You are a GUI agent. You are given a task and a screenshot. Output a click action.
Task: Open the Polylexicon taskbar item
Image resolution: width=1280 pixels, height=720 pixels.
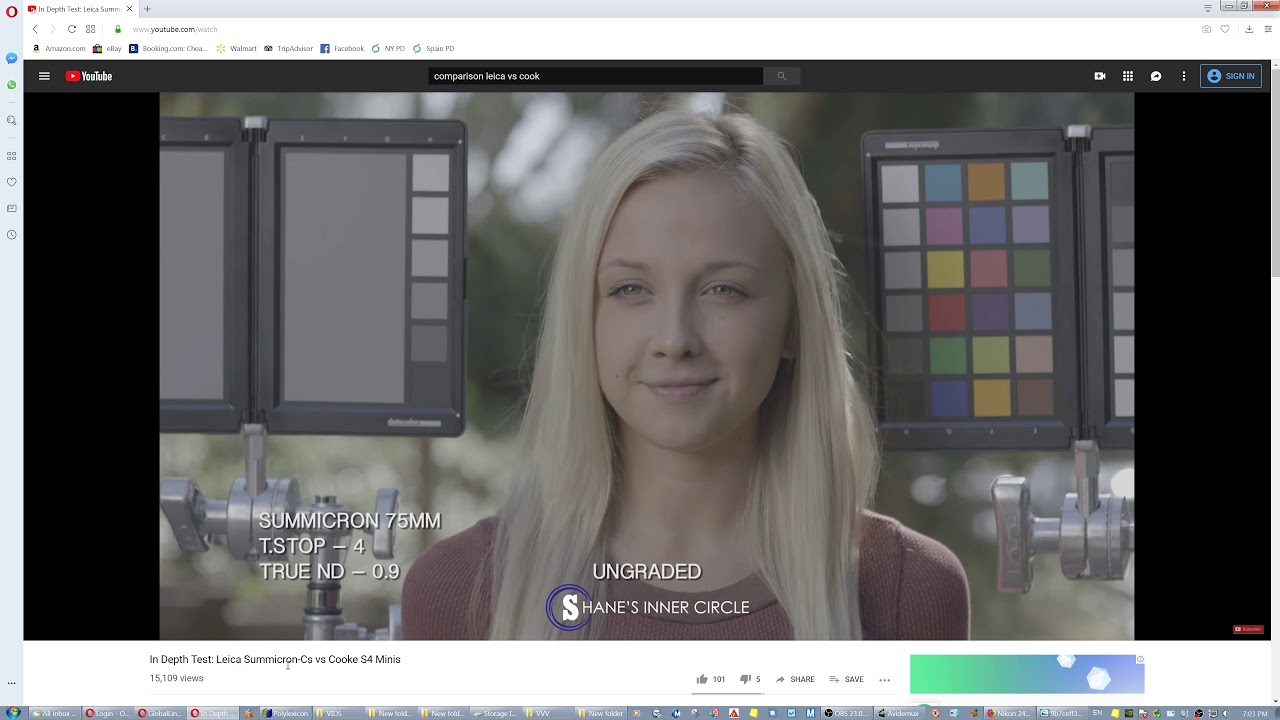point(287,713)
